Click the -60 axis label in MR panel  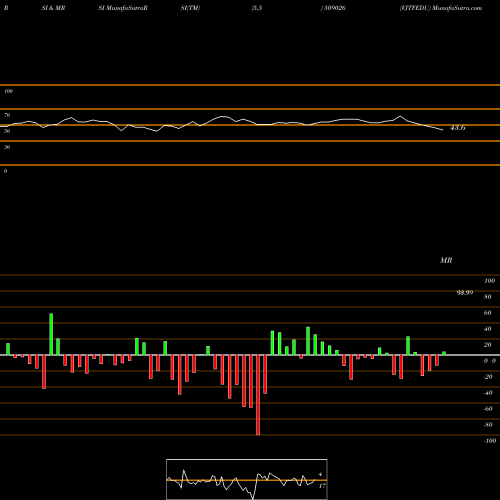click(488, 409)
